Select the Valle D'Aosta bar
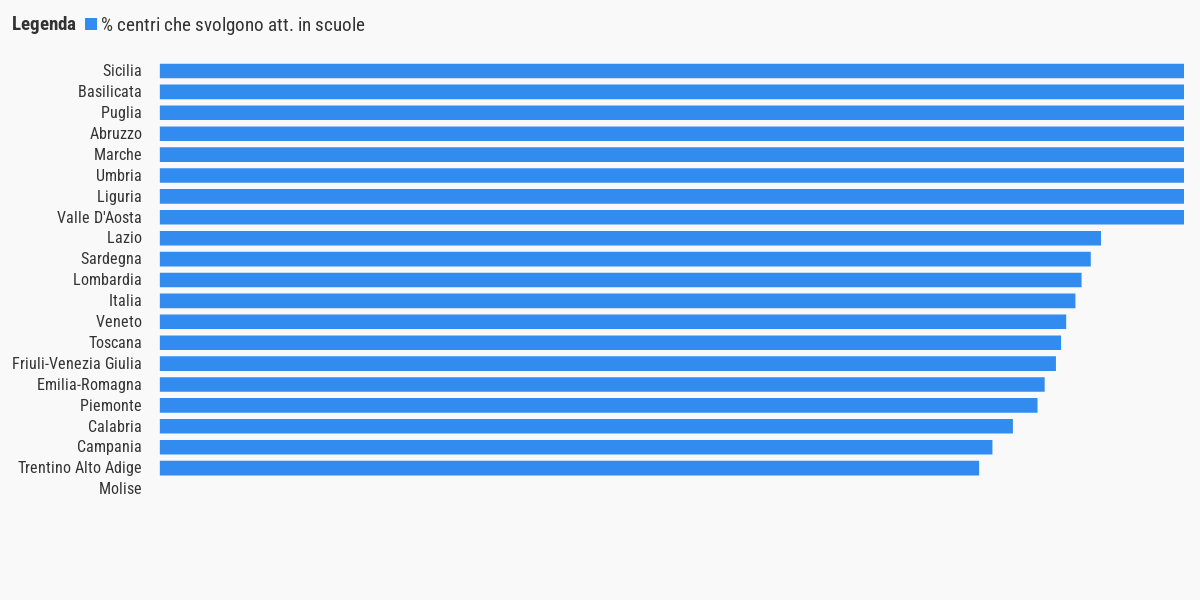Screen dimensions: 1200x600 tap(672, 217)
